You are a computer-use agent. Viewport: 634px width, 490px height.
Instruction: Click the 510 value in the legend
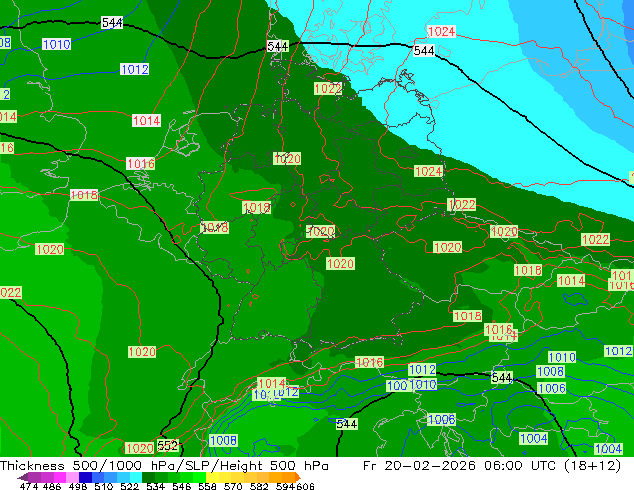(x=104, y=486)
